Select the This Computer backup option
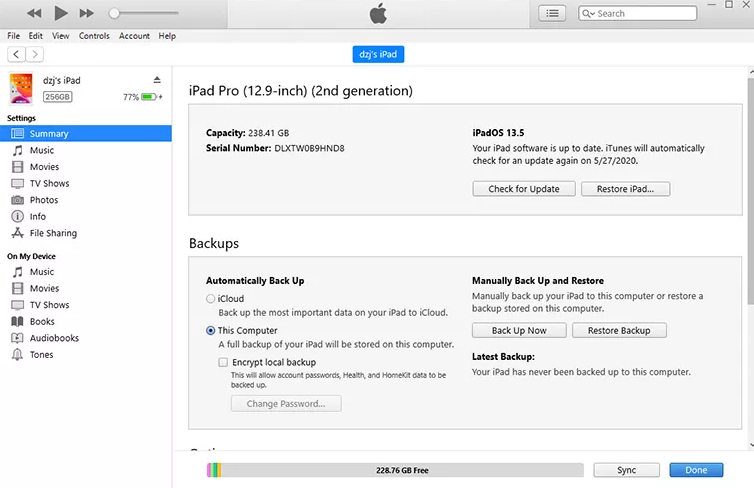Screen dimensions: 754x488 tap(211, 330)
